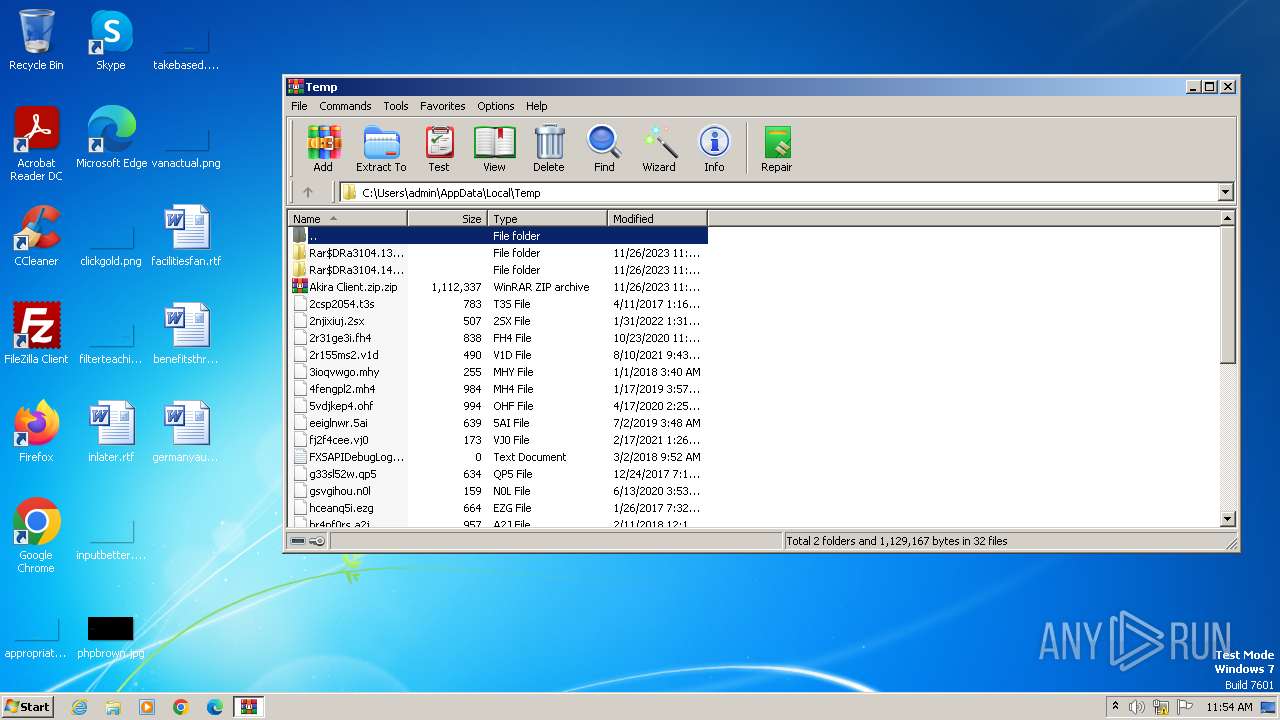This screenshot has height=720, width=1280.
Task: Select file 2r31ge3i.fh4
Action: pos(498,338)
